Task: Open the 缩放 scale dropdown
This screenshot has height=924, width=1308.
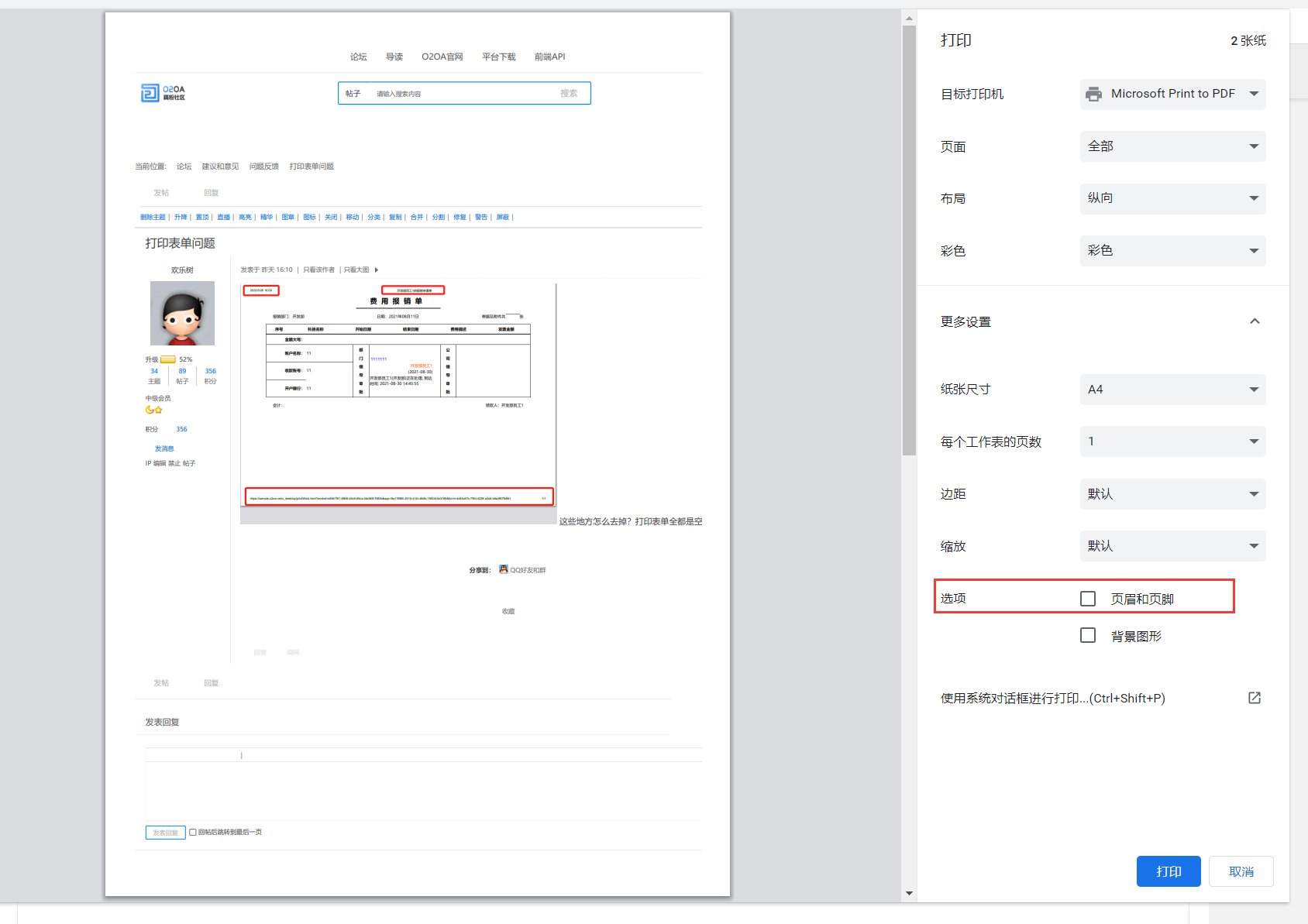Action: pos(1172,546)
